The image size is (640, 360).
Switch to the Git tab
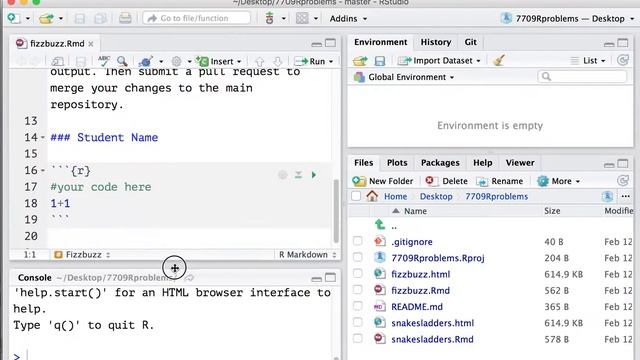coord(470,42)
